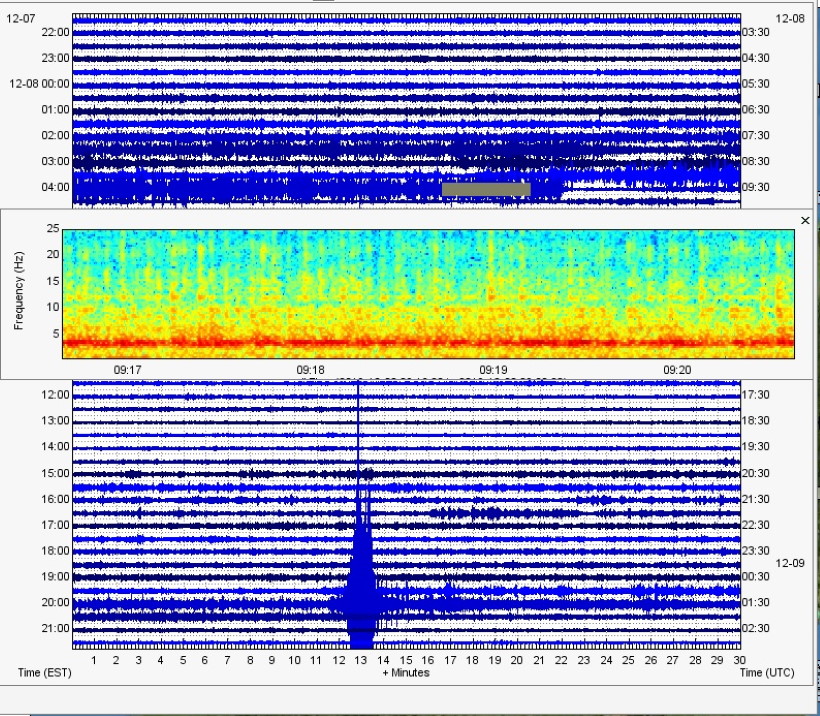Click the 12-07 date label at top left

click(20, 19)
